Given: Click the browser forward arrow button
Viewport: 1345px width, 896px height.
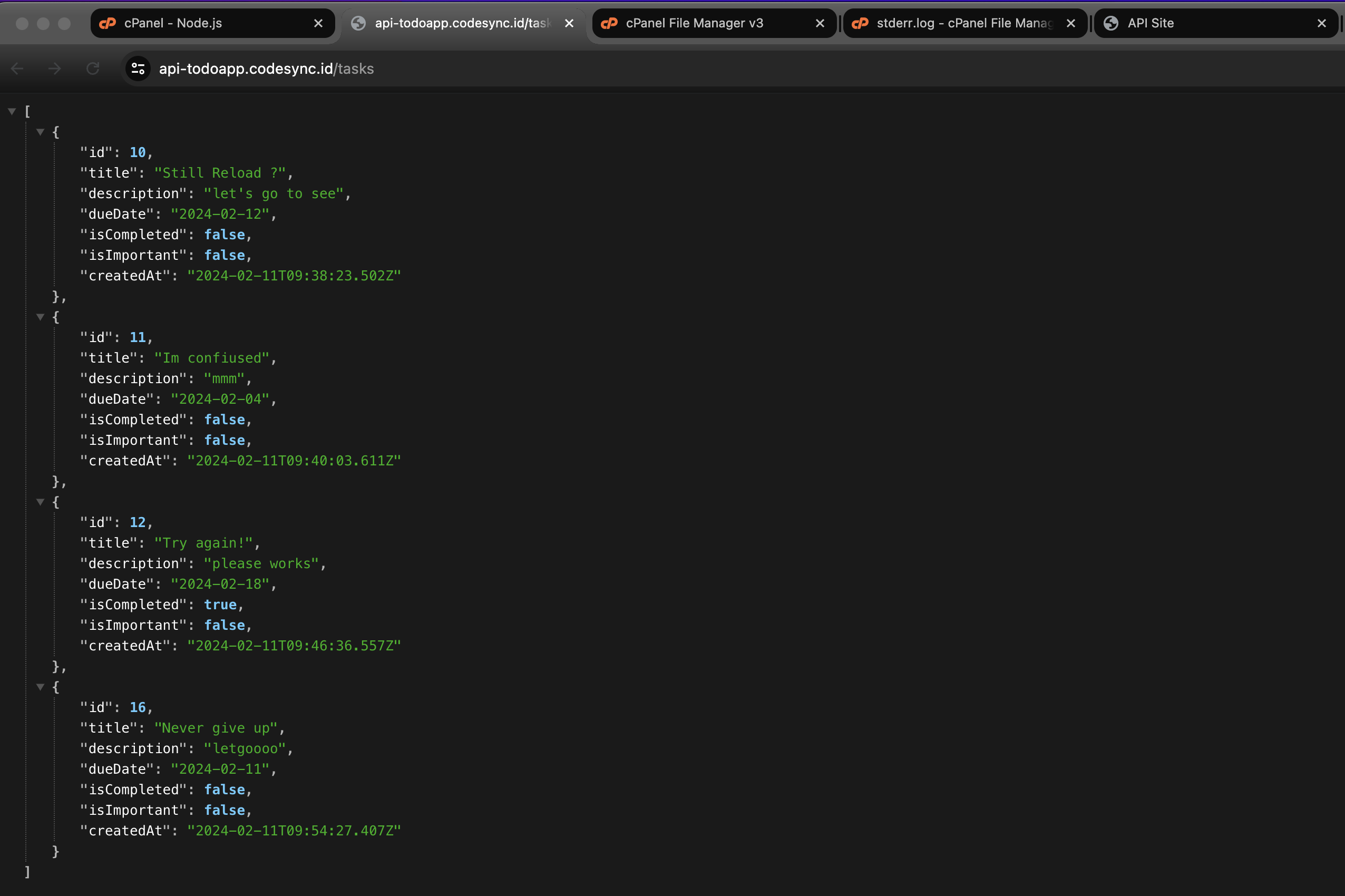Looking at the screenshot, I should click(55, 69).
